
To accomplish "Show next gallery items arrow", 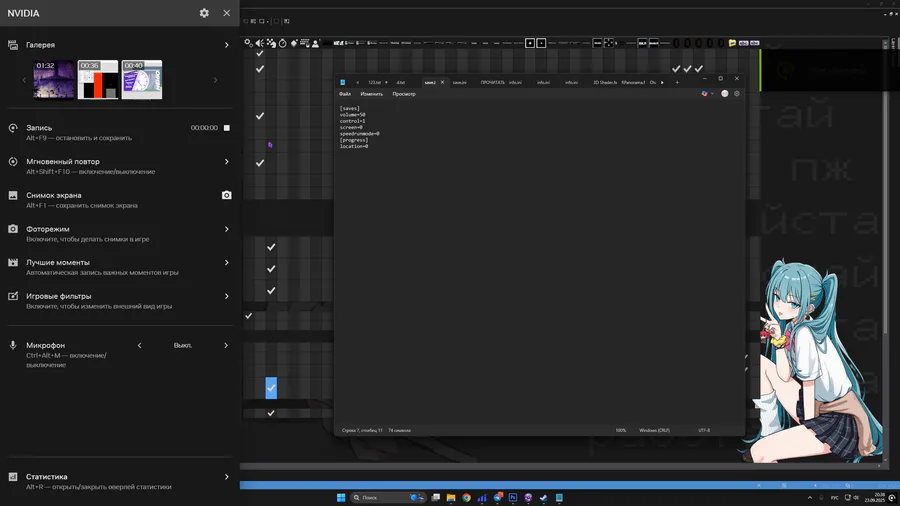I will pyautogui.click(x=215, y=80).
